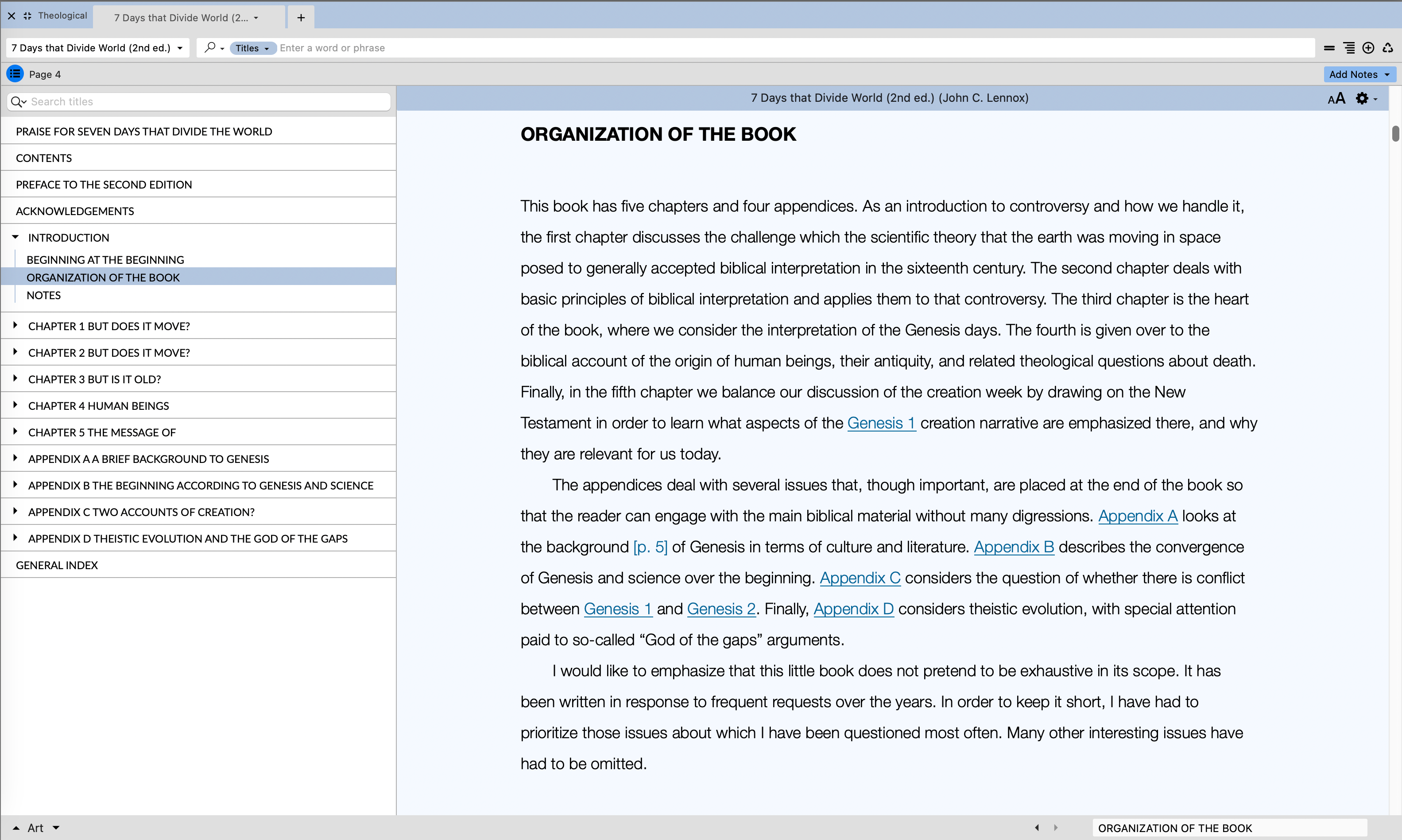Click the ORGANIZATION OF THE BOOK heading in the text
The height and width of the screenshot is (840, 1402).
pos(658,135)
